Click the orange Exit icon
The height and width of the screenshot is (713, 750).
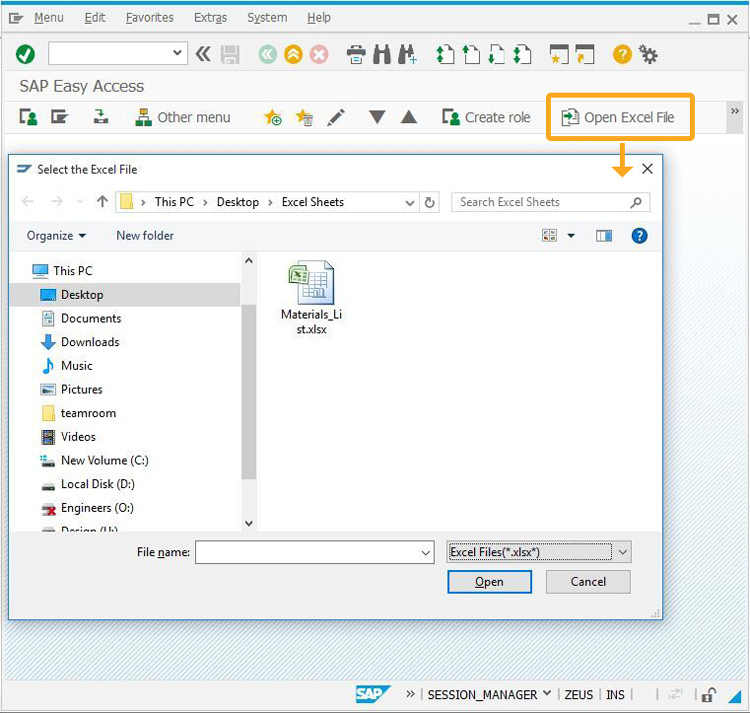click(293, 54)
